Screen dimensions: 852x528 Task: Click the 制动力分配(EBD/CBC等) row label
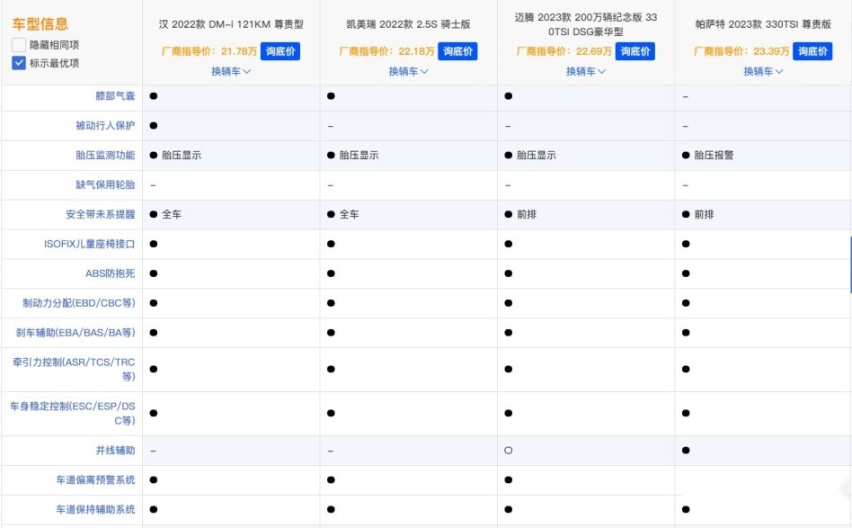(79, 303)
